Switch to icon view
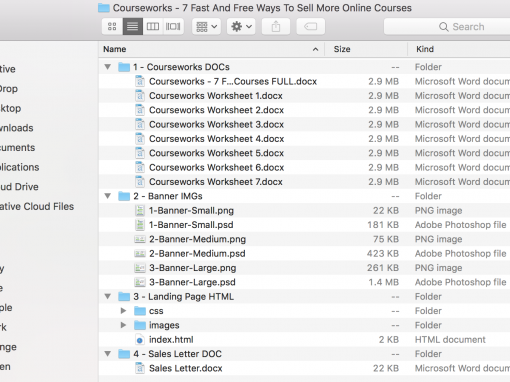 click(112, 26)
